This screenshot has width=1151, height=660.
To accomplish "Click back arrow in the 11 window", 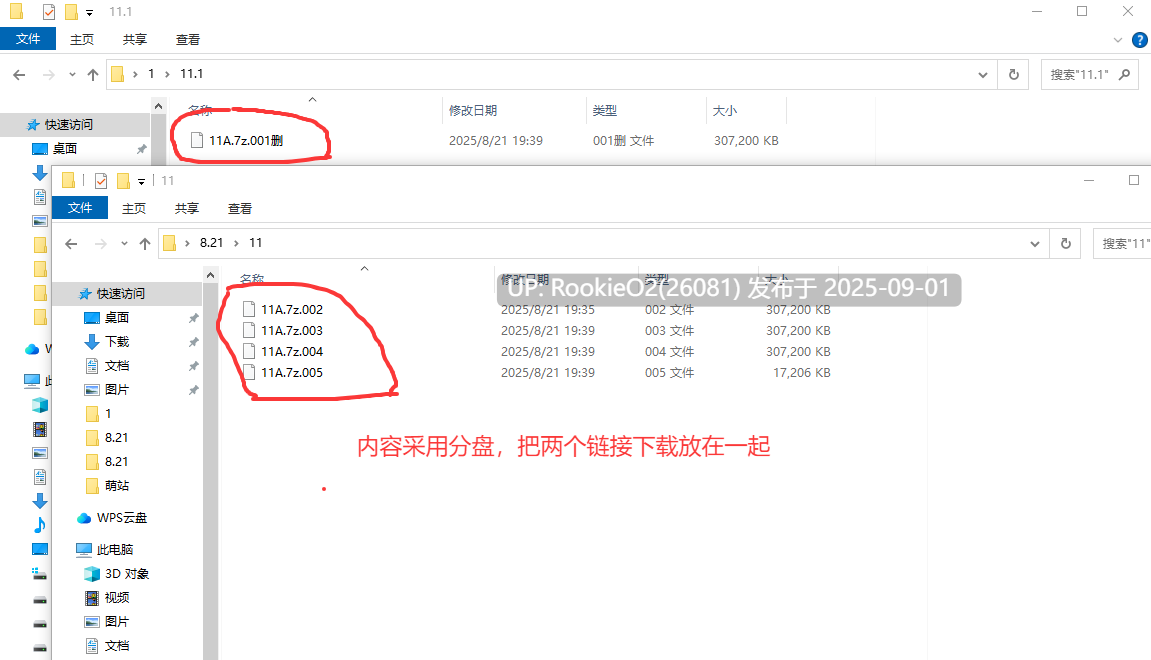I will (x=71, y=244).
